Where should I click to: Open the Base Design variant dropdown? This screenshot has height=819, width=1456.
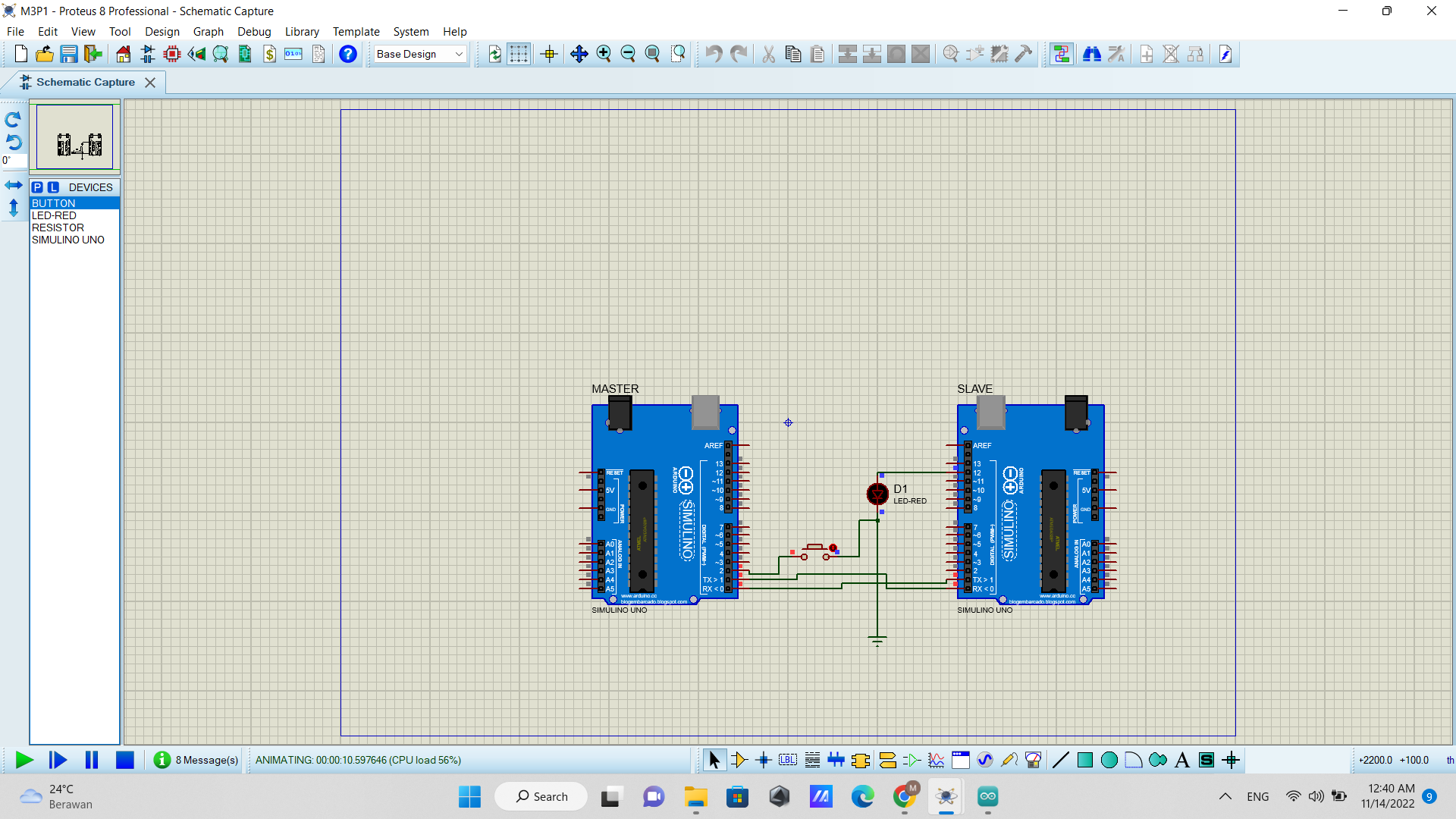pyautogui.click(x=420, y=54)
